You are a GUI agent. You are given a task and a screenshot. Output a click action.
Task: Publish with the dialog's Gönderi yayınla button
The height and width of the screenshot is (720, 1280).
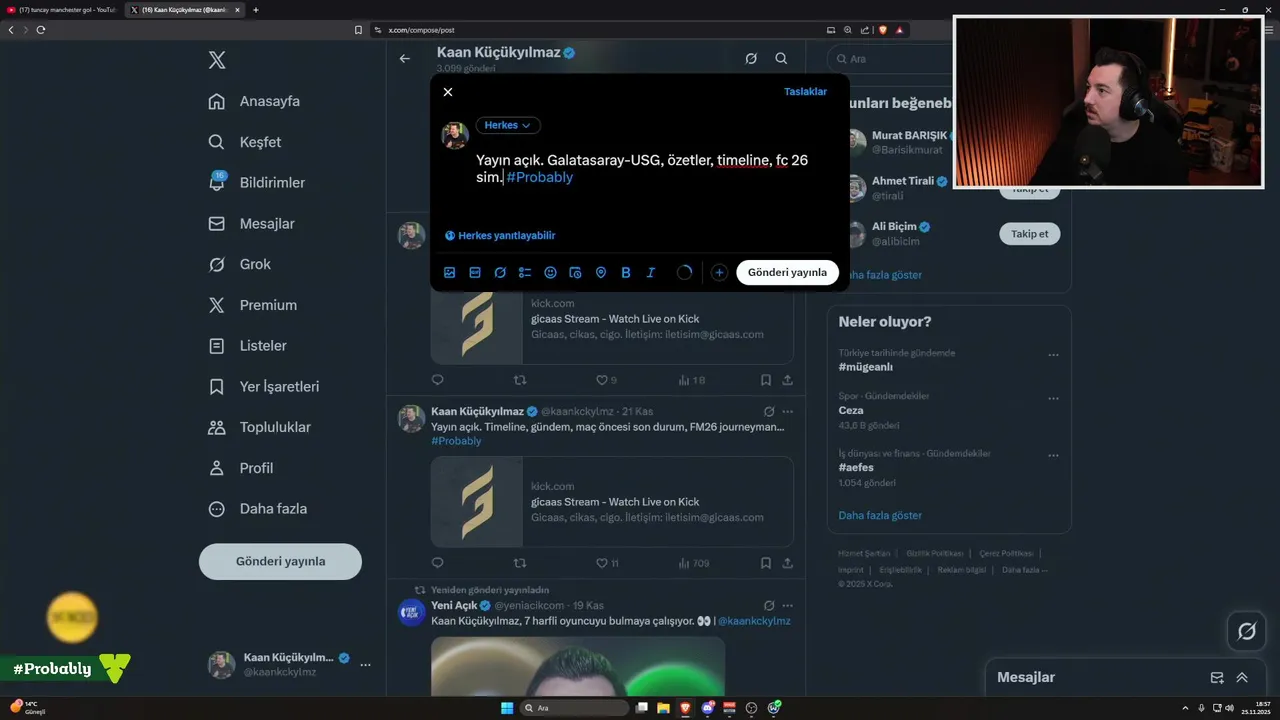click(787, 272)
